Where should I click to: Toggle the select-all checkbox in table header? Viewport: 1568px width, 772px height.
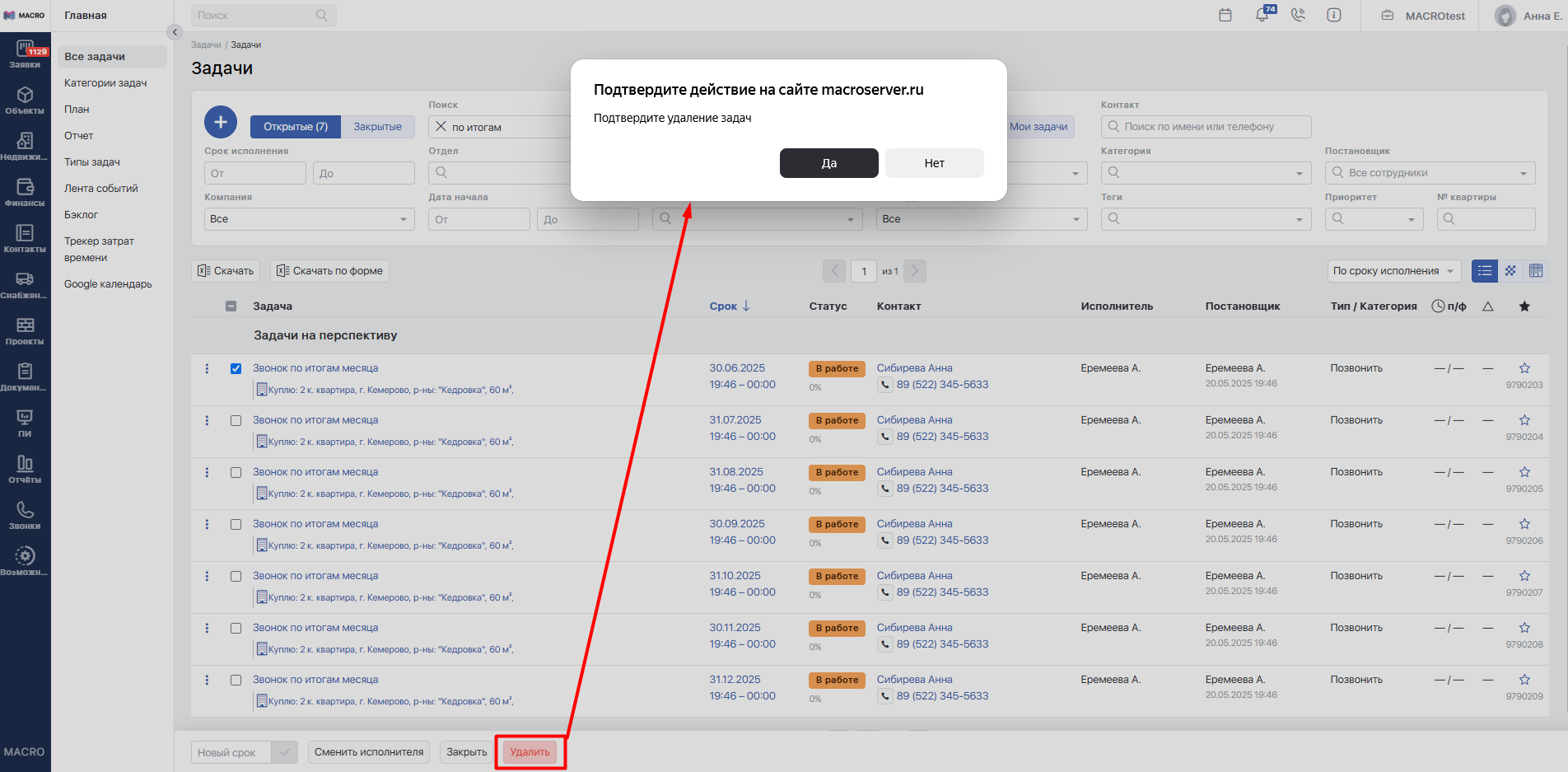[x=231, y=306]
